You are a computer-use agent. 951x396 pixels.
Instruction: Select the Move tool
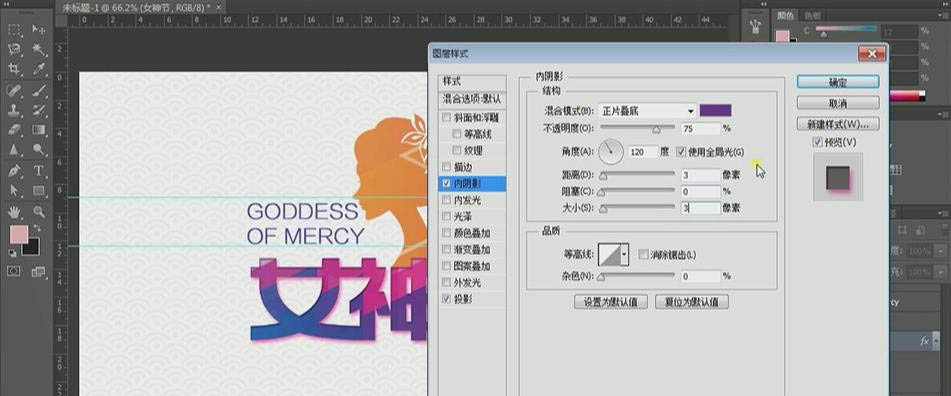39,30
